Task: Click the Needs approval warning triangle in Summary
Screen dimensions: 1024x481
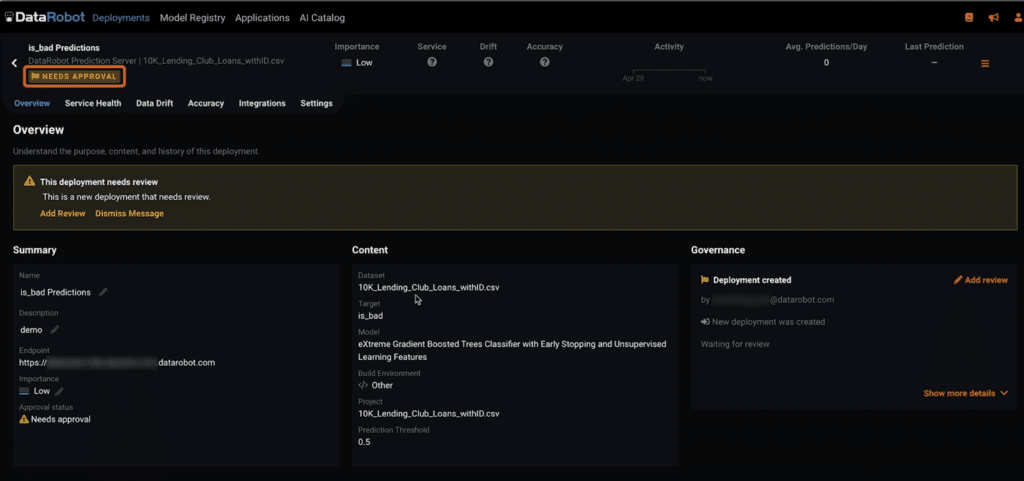Action: [x=24, y=420]
